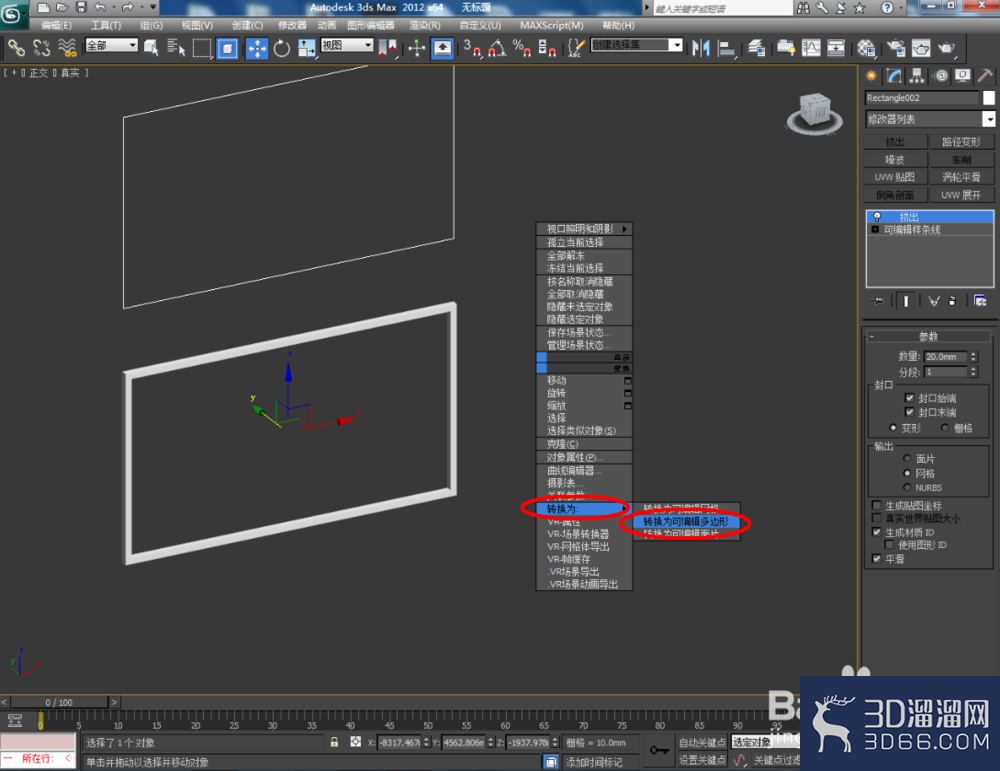1000x771 pixels.
Task: Open the Layer Manager
Action: (757, 48)
